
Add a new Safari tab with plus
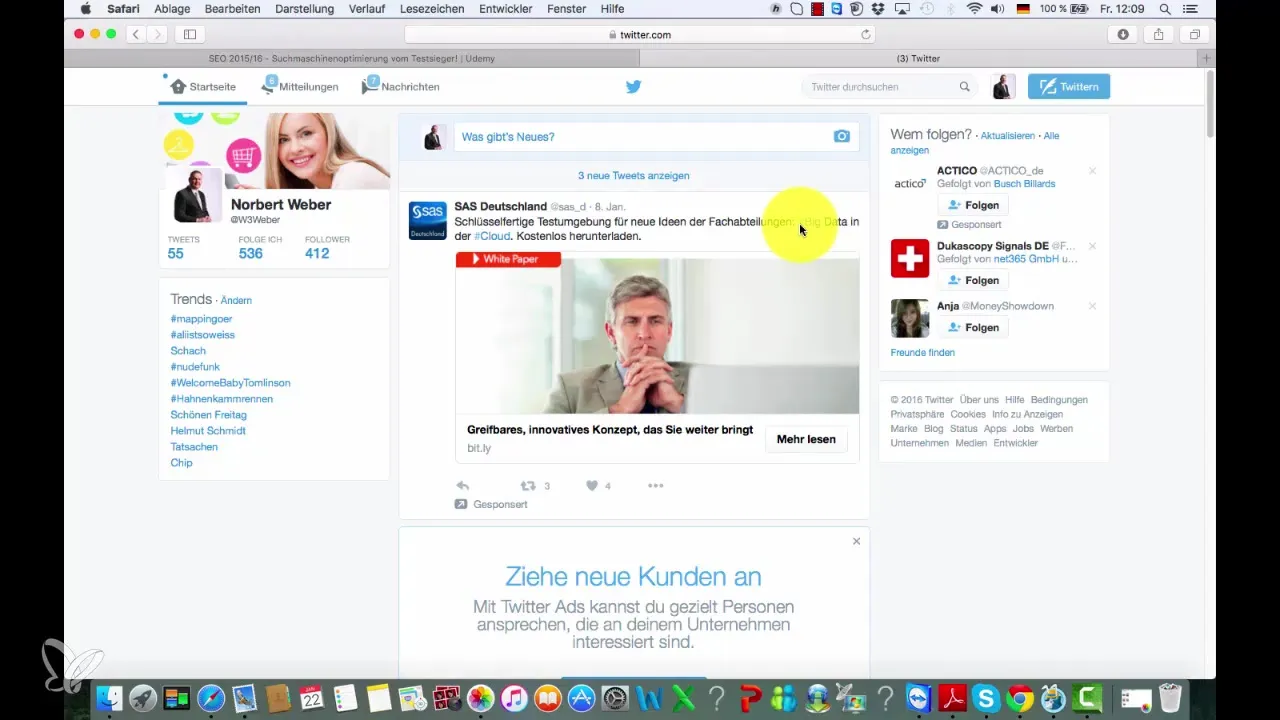coord(1208,59)
